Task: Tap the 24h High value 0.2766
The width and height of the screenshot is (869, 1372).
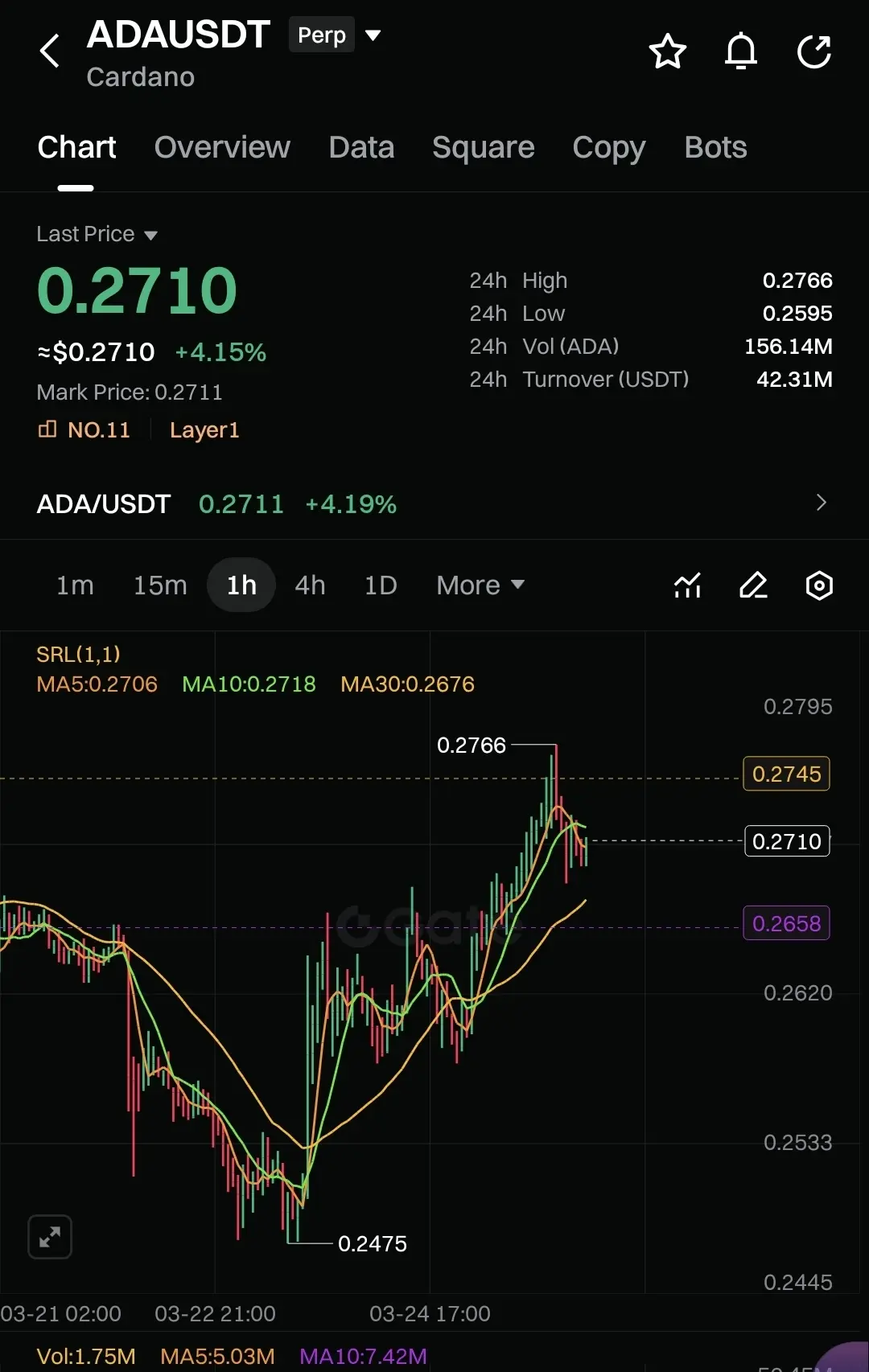Action: point(797,281)
